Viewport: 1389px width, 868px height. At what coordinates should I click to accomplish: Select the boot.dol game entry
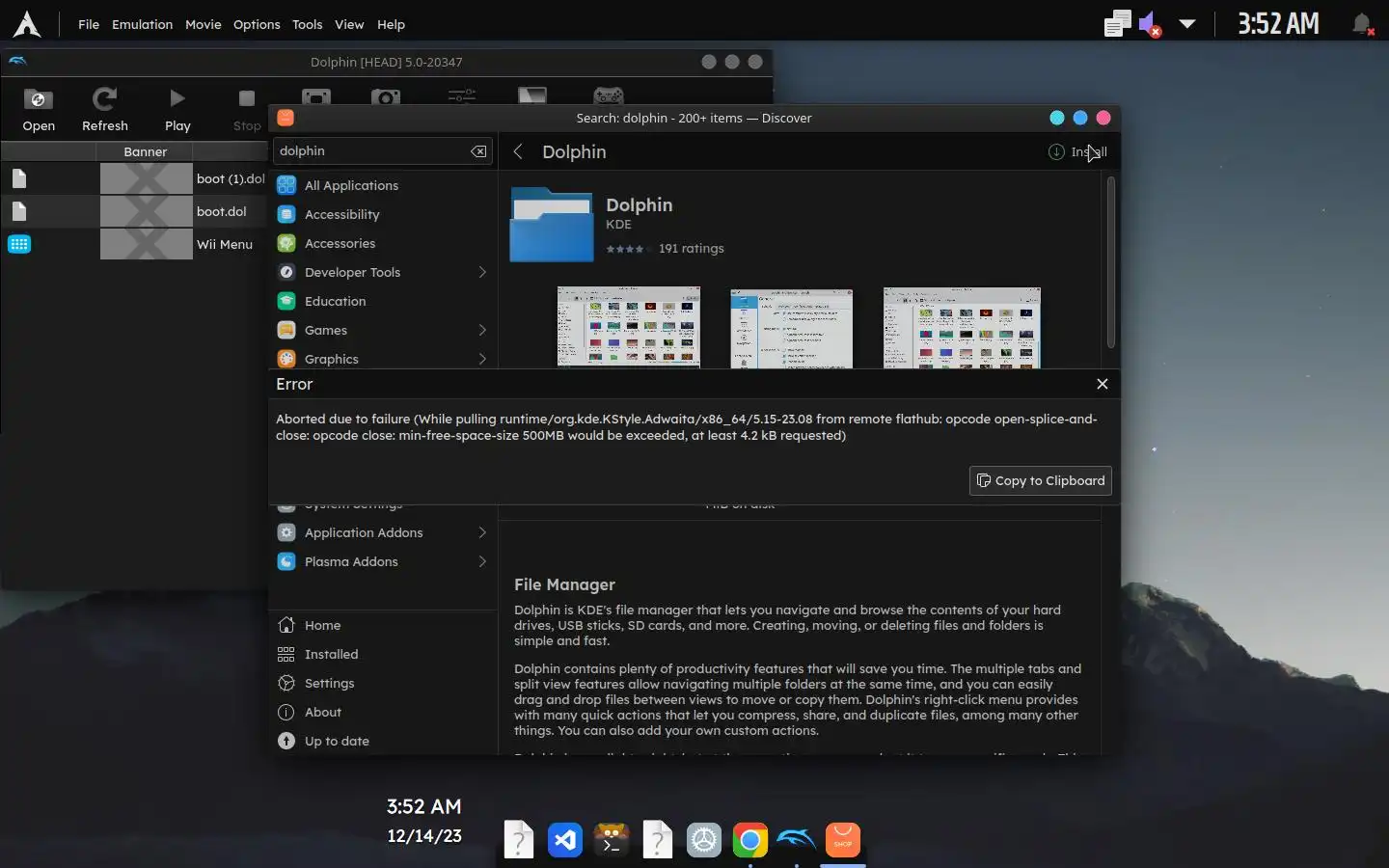tap(135, 211)
